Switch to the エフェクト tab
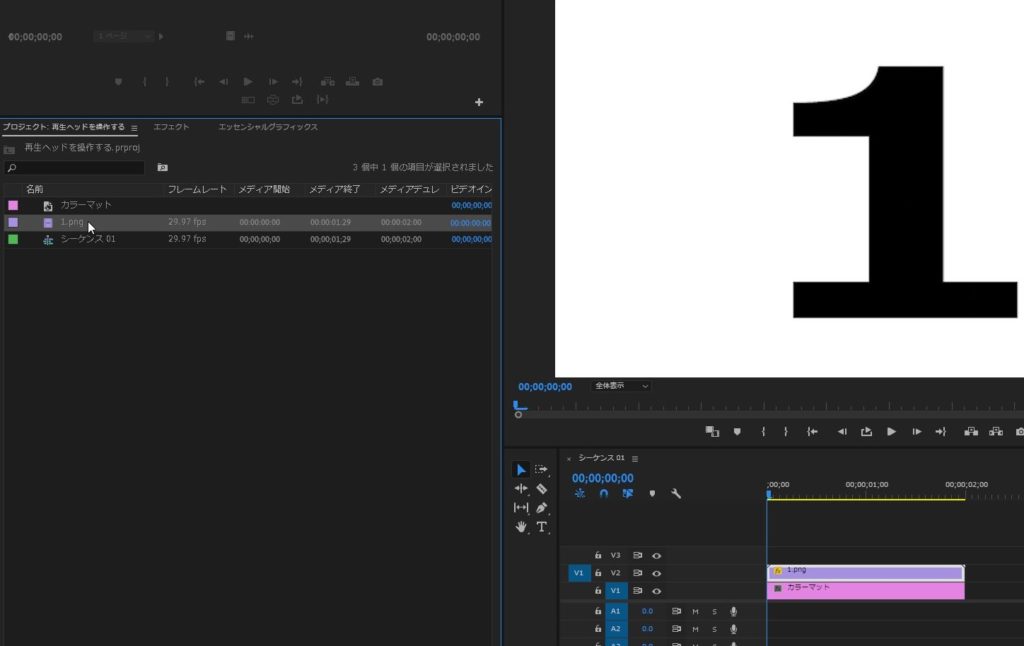The width and height of the screenshot is (1024, 646). click(x=171, y=127)
